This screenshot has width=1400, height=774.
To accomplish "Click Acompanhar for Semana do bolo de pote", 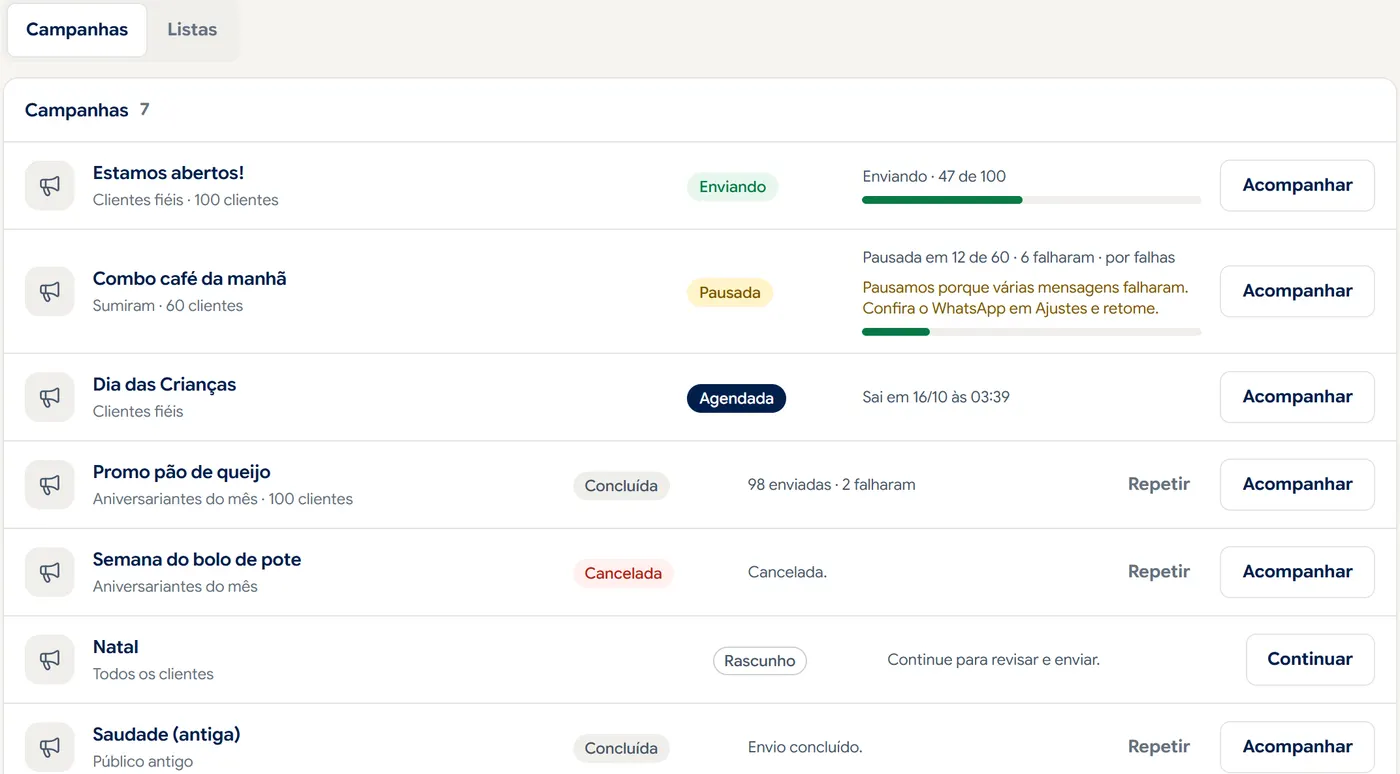I will coord(1297,572).
